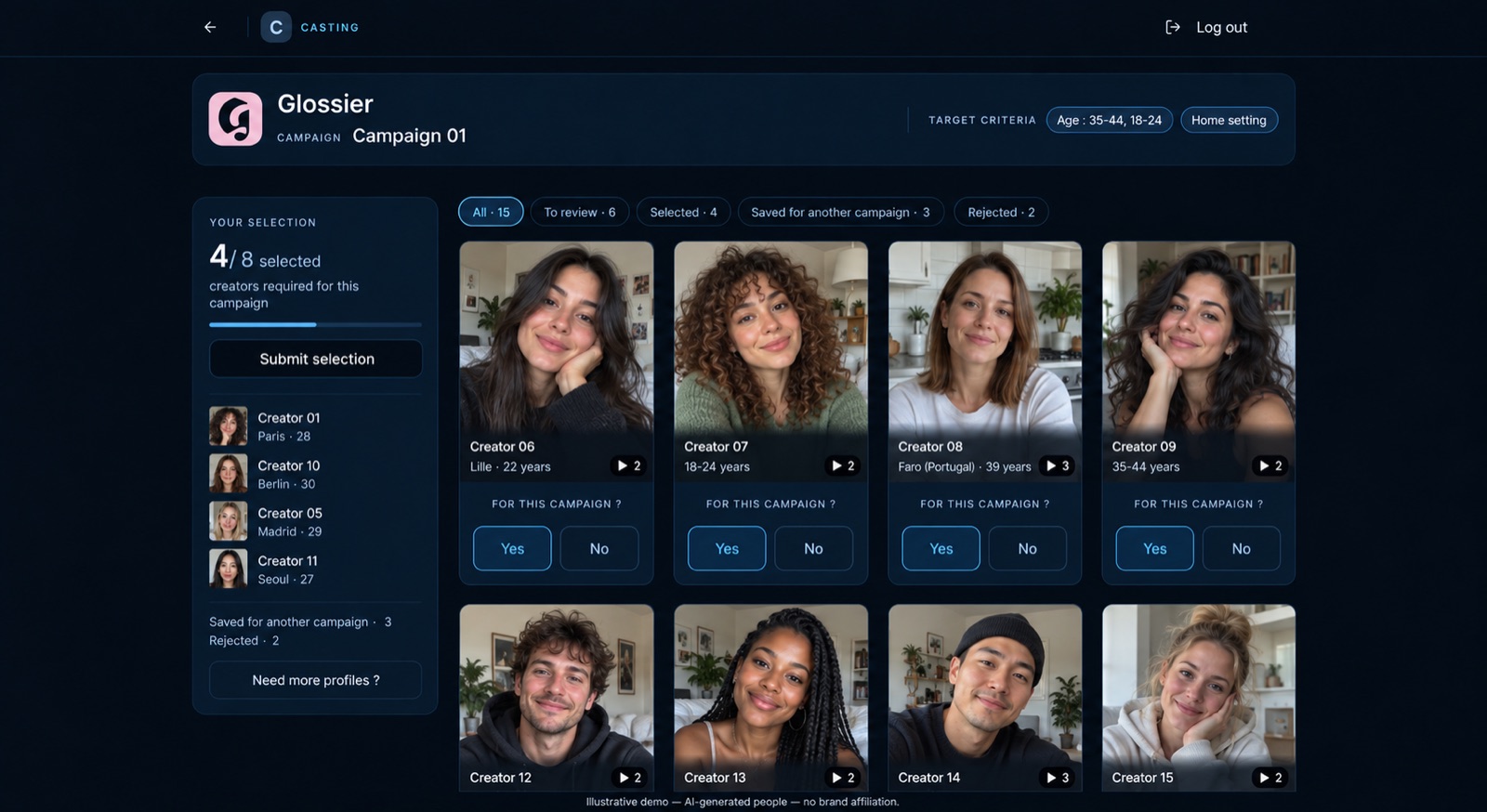Click the log out door icon
Image resolution: width=1487 pixels, height=812 pixels.
(1173, 27)
